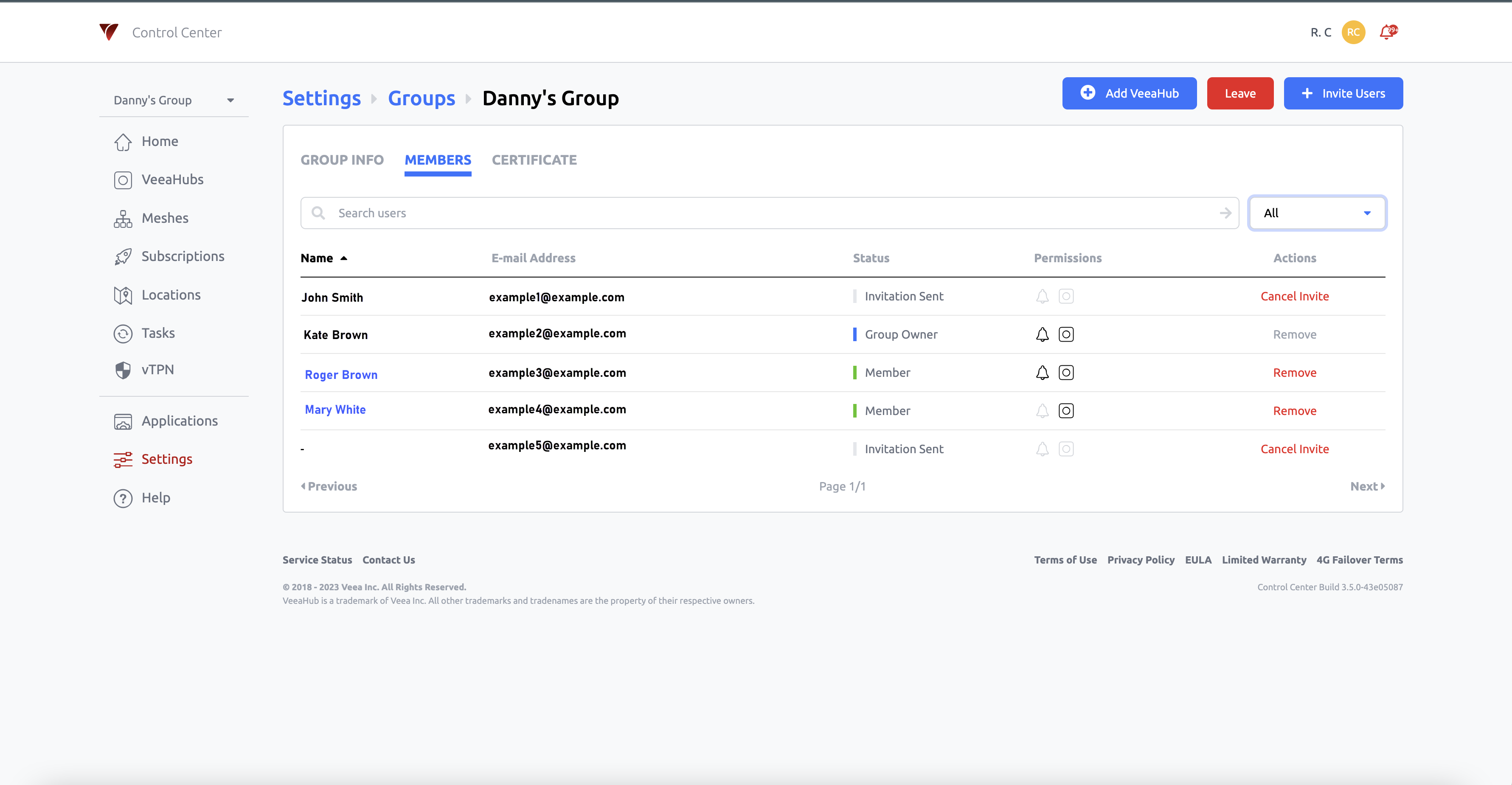Open Subscriptions in the sidebar menu

pyautogui.click(x=183, y=256)
